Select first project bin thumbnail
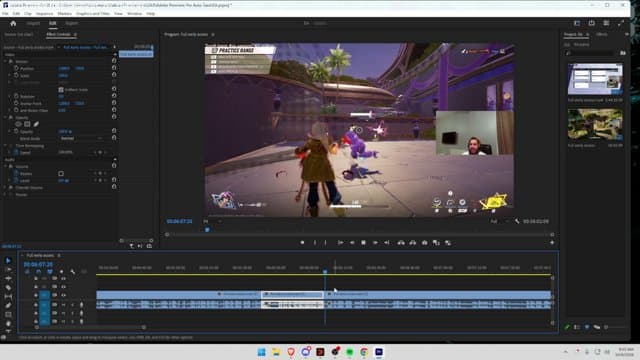 tap(595, 79)
